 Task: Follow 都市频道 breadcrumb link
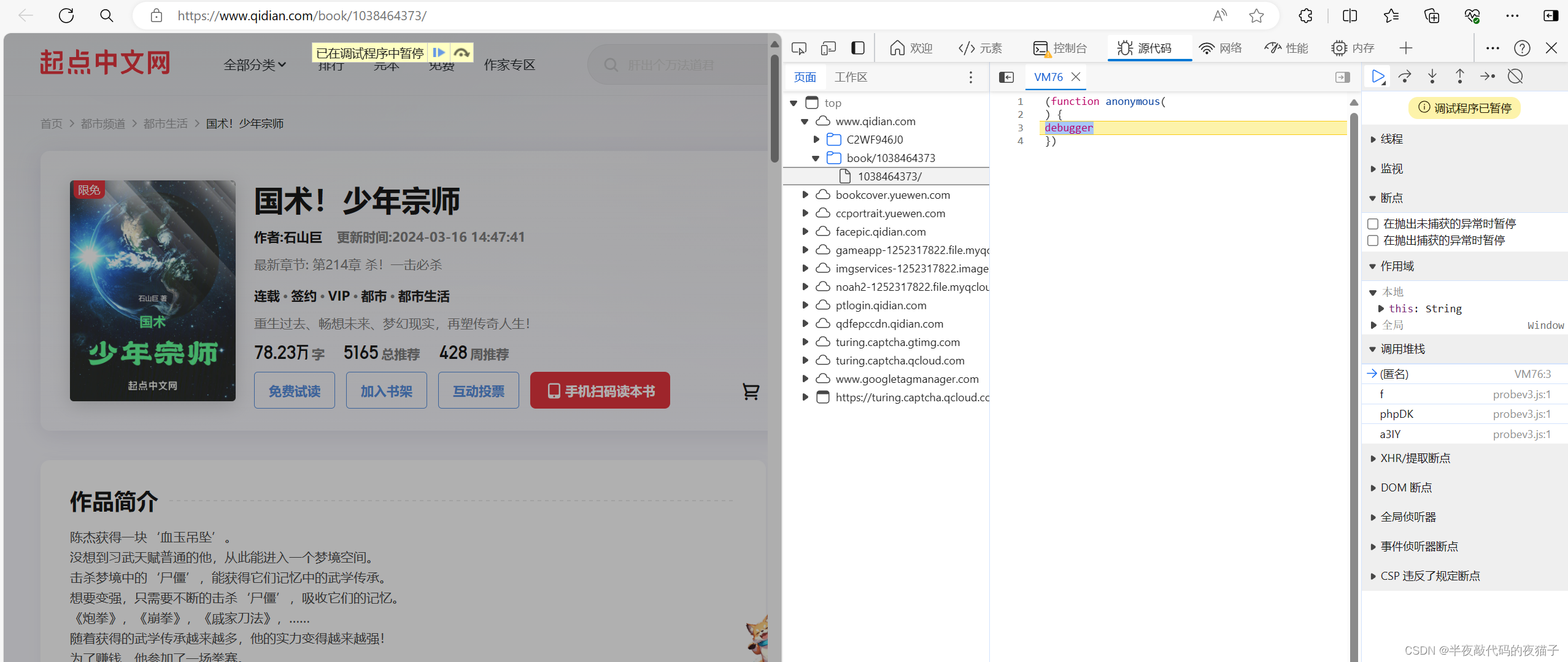click(103, 123)
